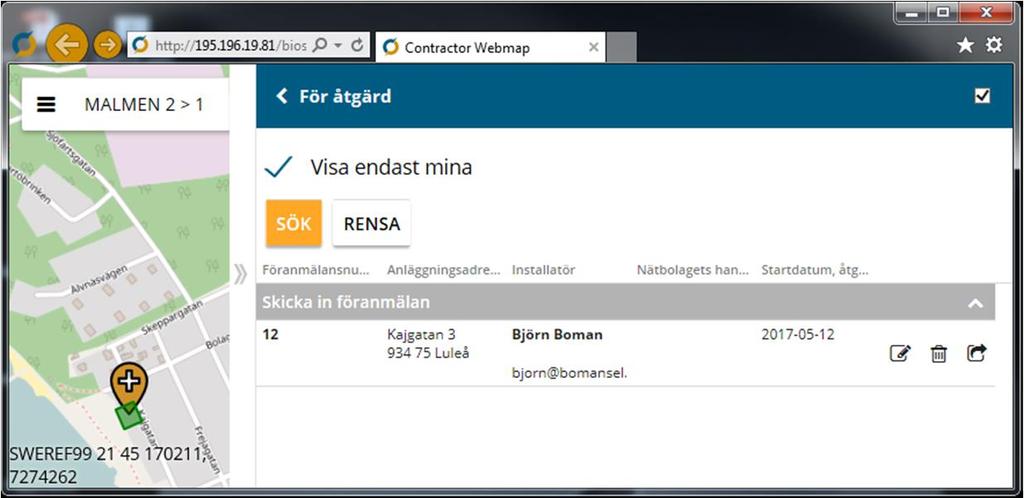Click föranmälan number 12

pyautogui.click(x=271, y=335)
